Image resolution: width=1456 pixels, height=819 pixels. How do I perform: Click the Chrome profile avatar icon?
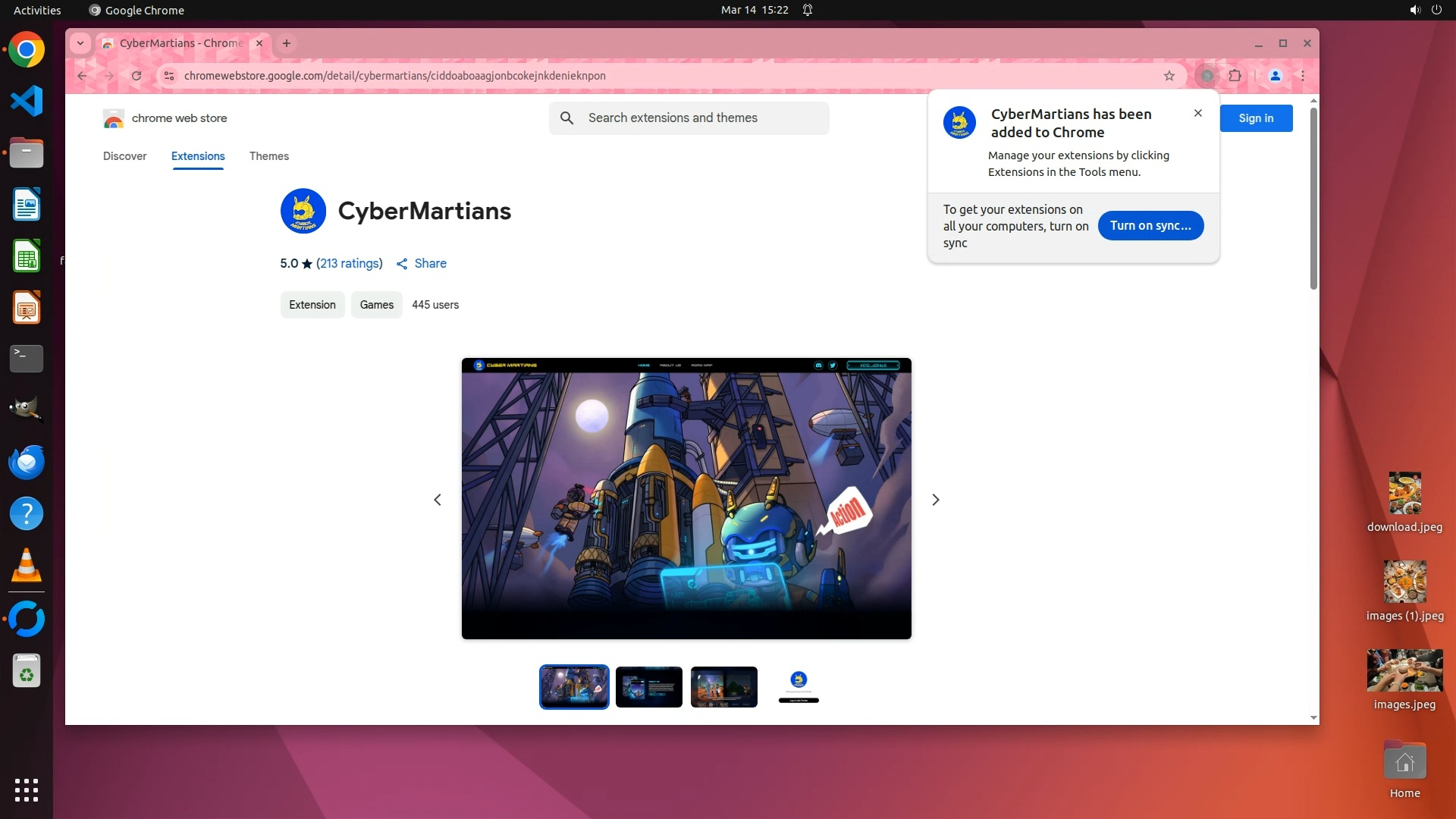(1276, 76)
